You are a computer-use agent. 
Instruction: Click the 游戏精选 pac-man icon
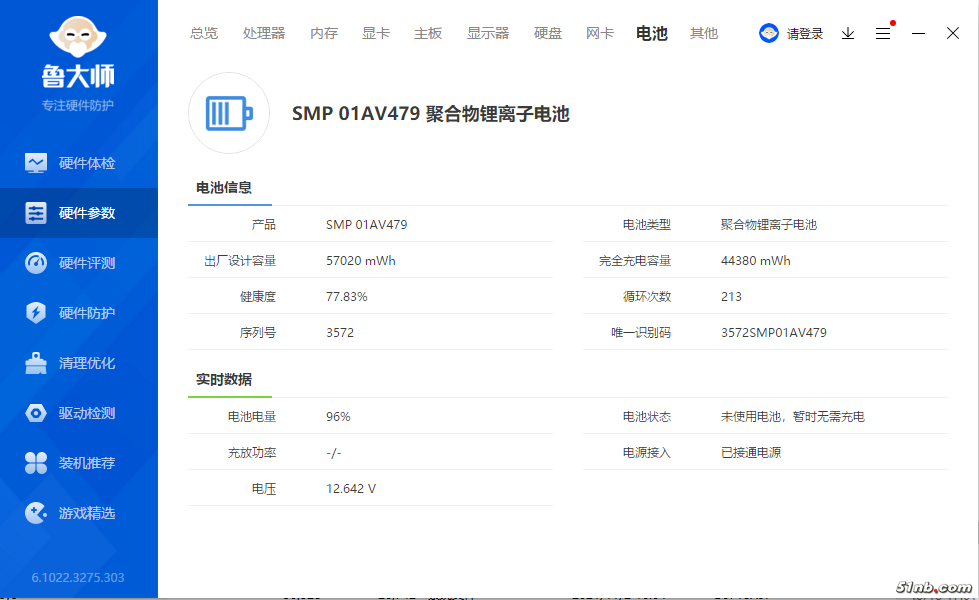click(36, 513)
